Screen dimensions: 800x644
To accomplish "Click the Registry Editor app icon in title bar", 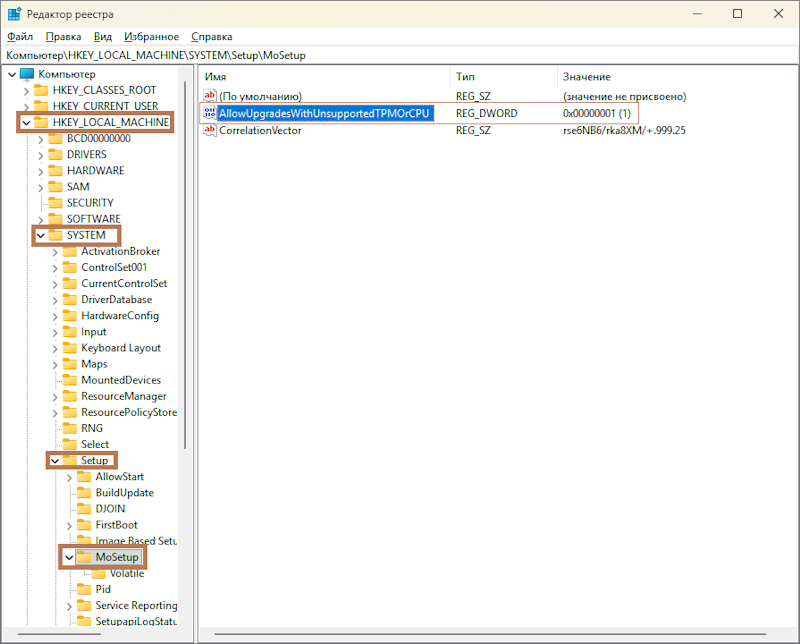I will [x=14, y=14].
